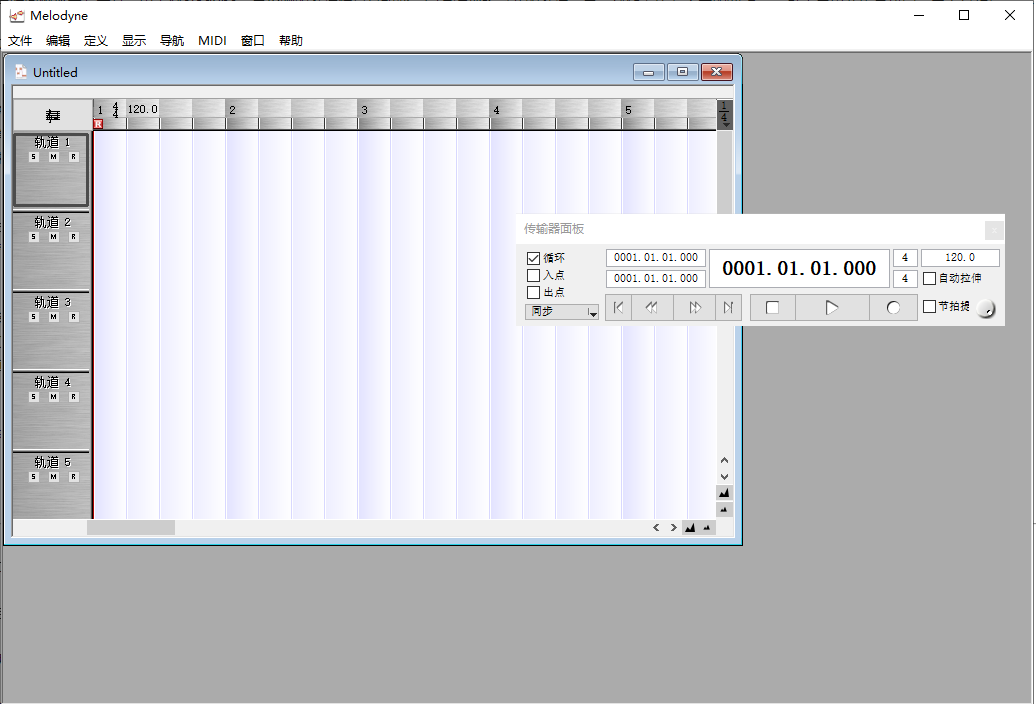Image resolution: width=1036 pixels, height=704 pixels.
Task: Click the loop end position field
Action: [655, 279]
